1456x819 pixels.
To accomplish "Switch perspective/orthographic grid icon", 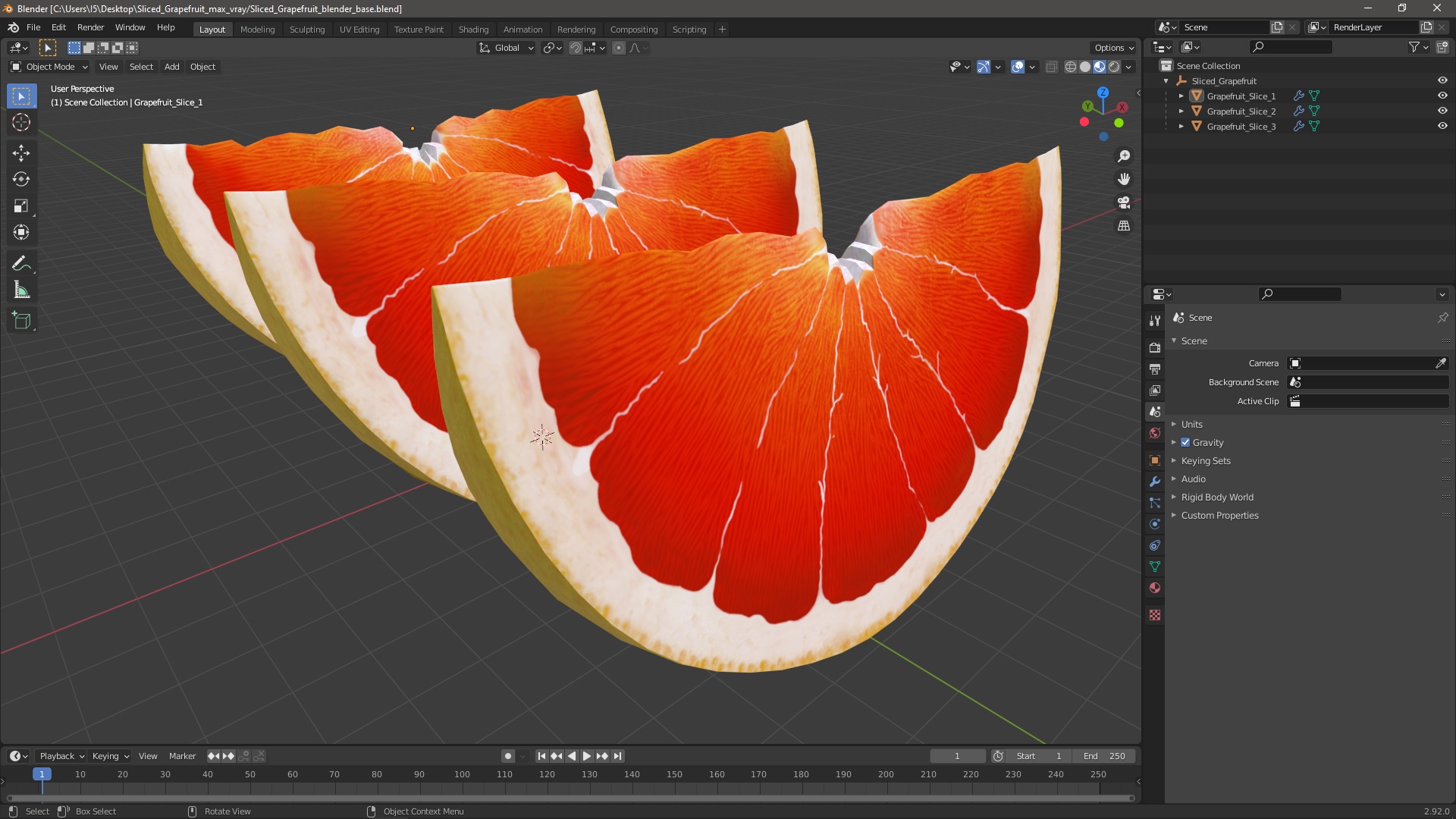I will [1124, 226].
